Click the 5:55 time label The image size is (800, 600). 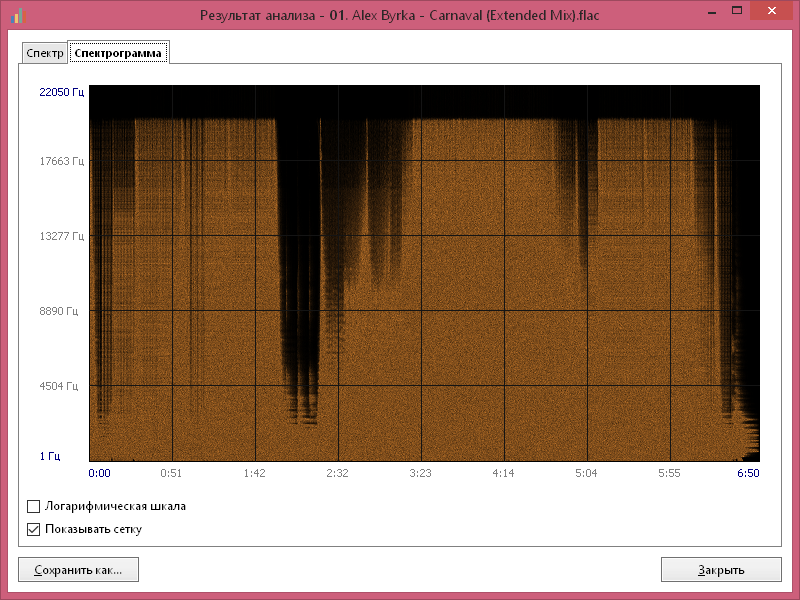pos(669,473)
